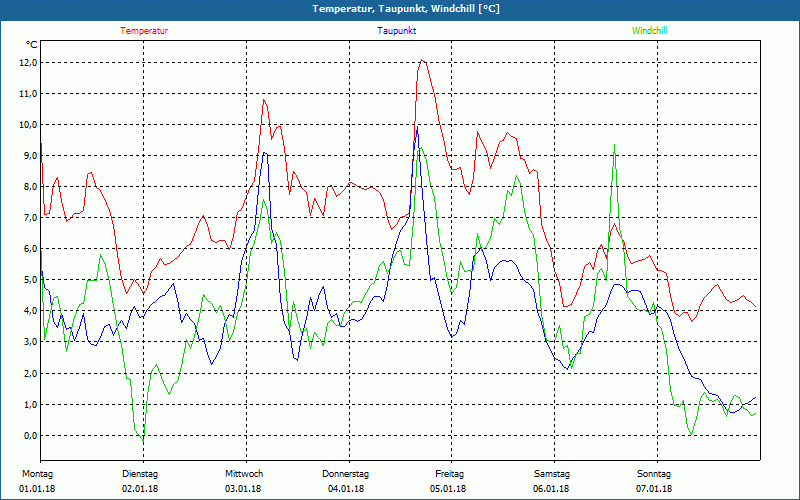Select the 9,0 y-axis value

28,156
